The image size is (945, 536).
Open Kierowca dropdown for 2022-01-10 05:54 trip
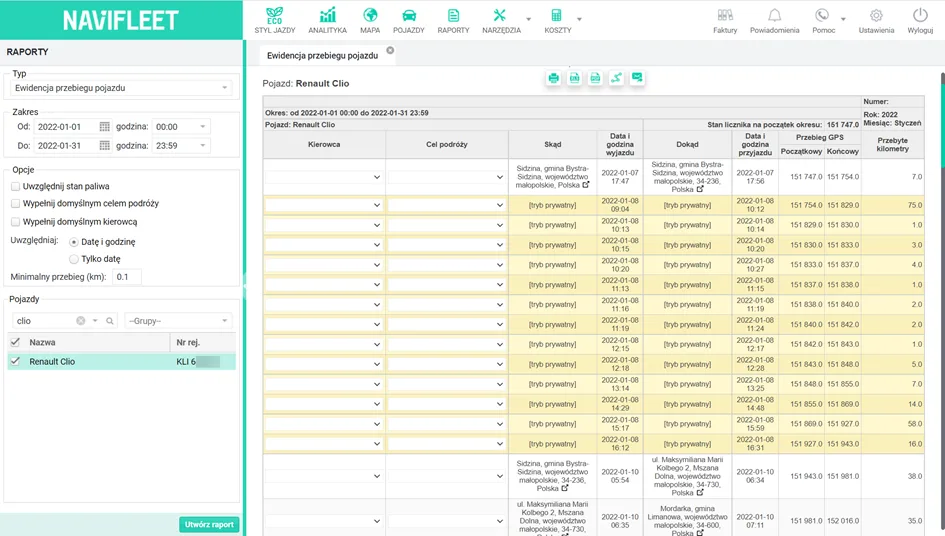tap(324, 476)
